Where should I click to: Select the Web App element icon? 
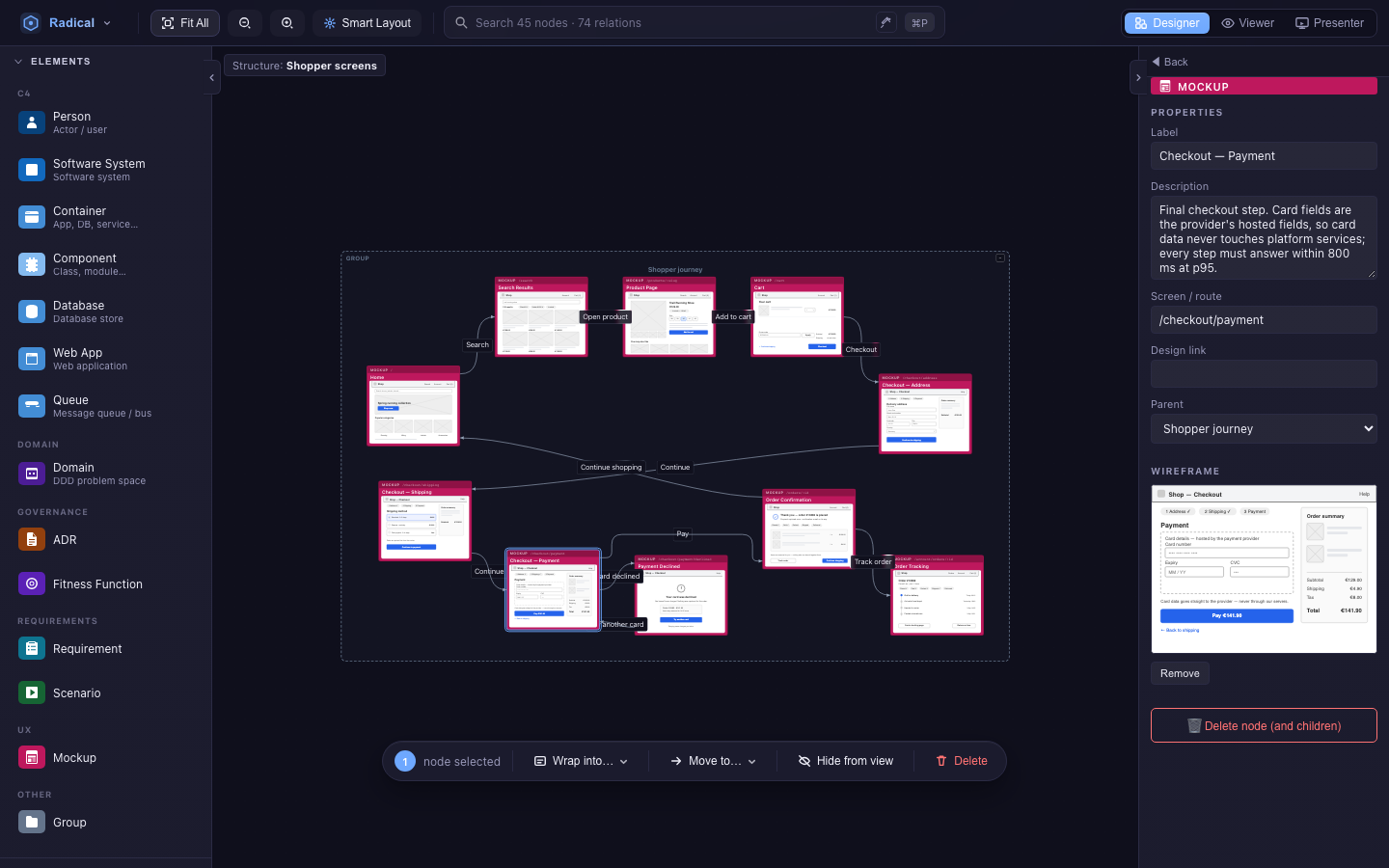tap(32, 359)
